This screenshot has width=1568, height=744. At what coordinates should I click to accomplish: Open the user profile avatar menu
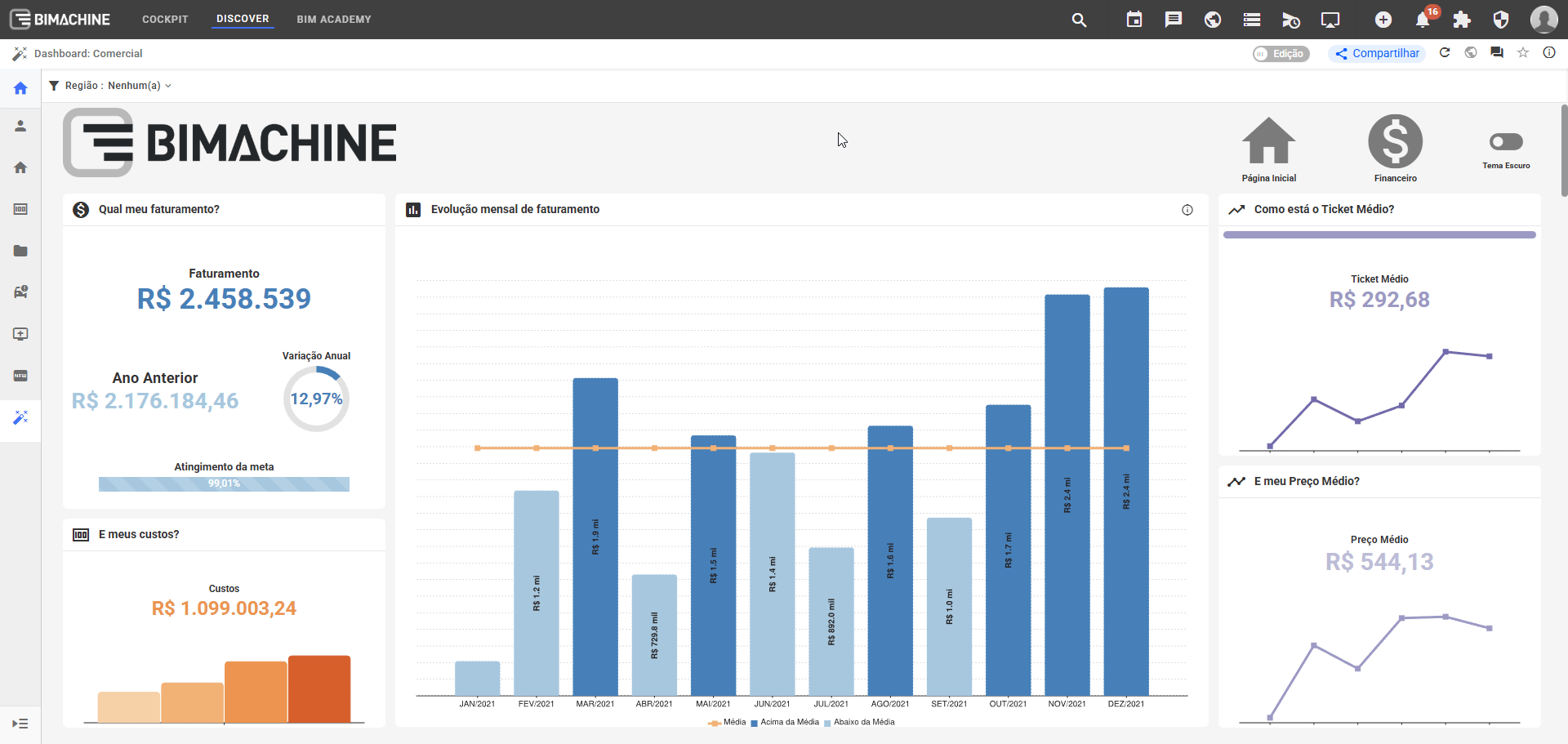coord(1543,20)
